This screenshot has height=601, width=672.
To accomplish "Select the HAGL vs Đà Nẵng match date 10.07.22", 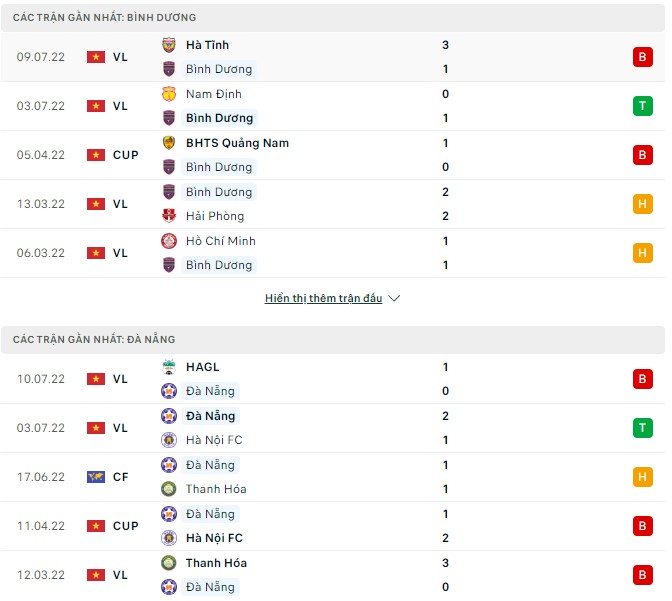I will [41, 379].
